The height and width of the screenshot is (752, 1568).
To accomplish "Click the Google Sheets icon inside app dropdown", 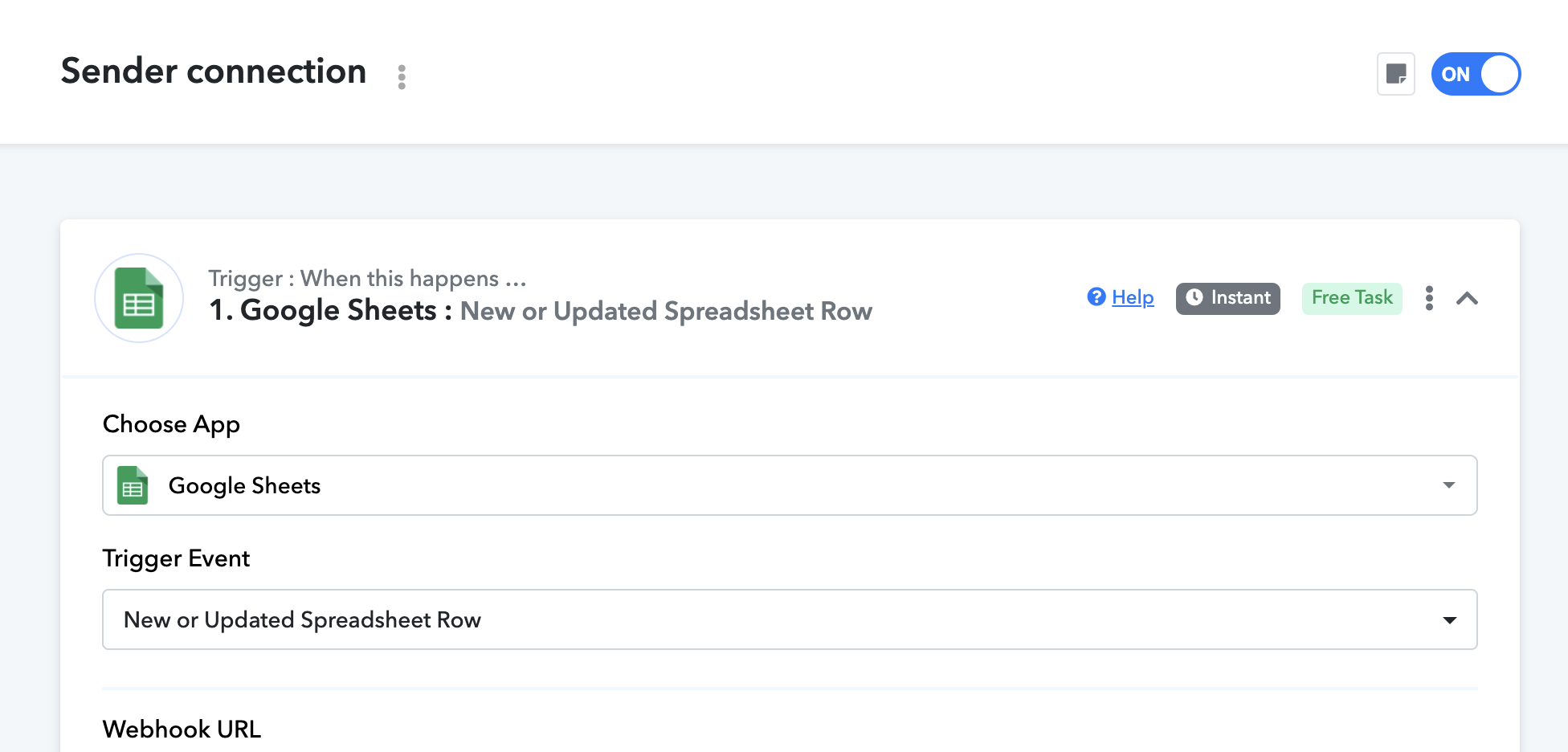I will (133, 485).
